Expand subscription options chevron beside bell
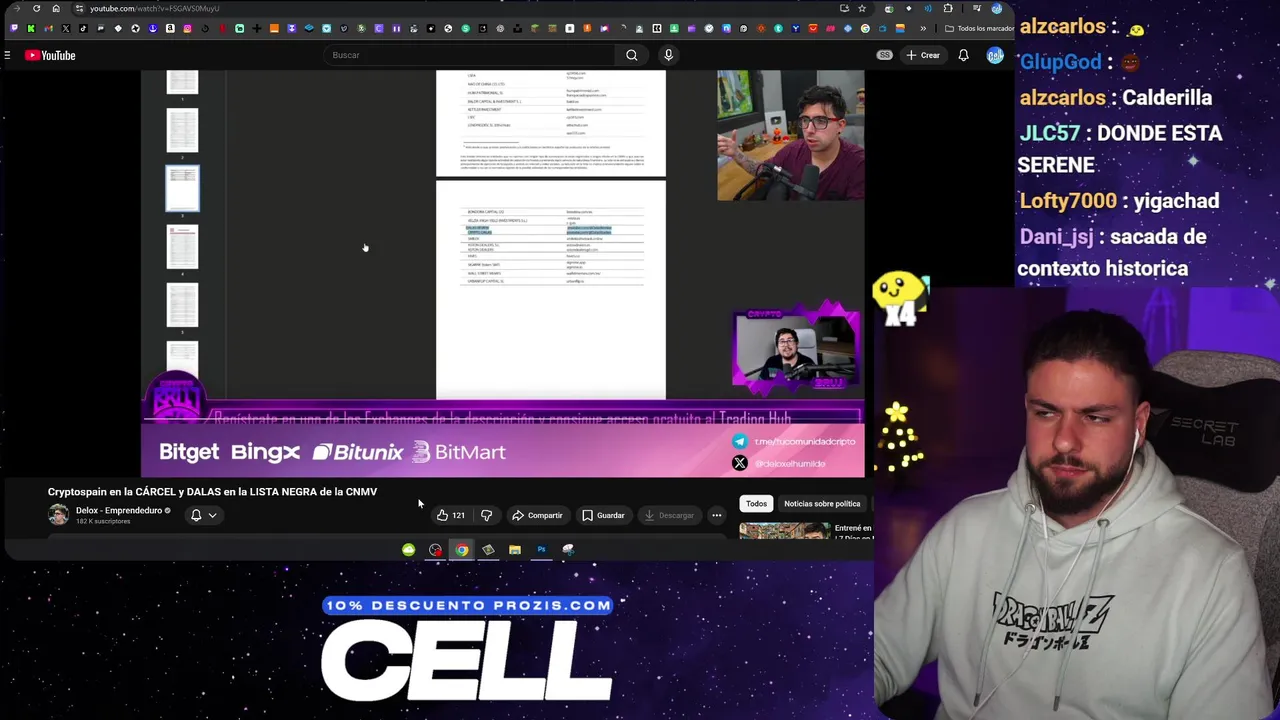 pyautogui.click(x=212, y=515)
